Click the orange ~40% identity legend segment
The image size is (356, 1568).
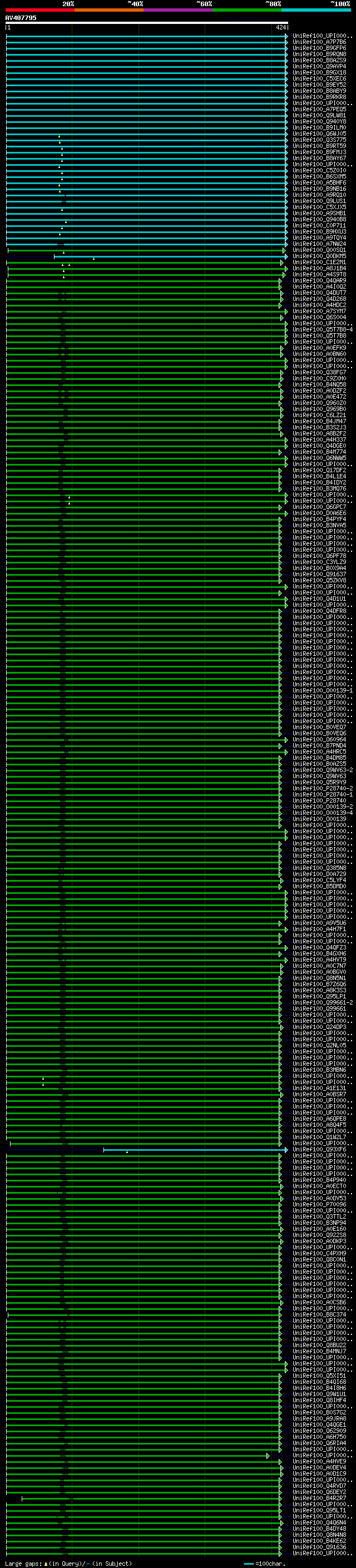109,10
